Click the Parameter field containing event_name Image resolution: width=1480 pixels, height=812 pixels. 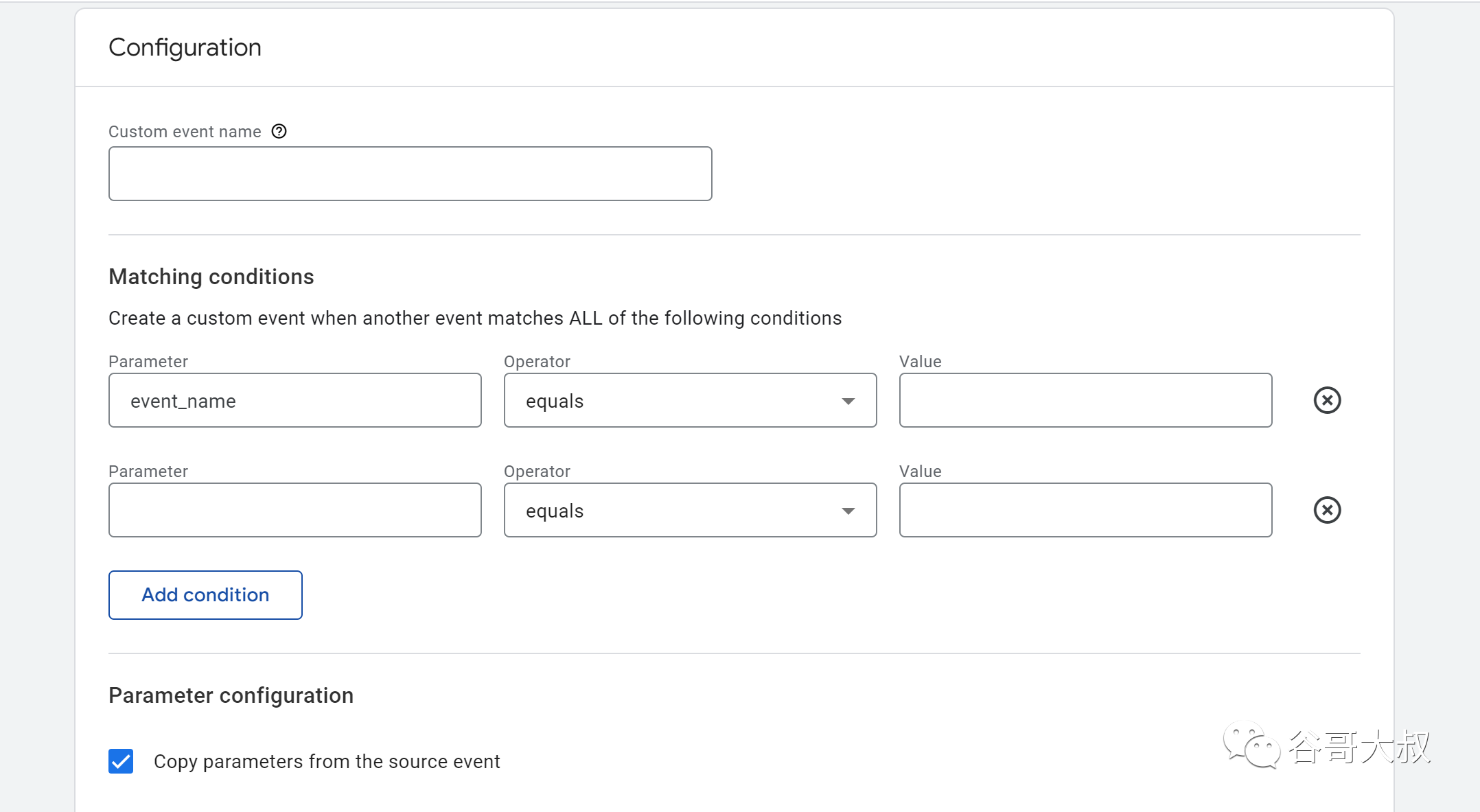[x=294, y=400]
